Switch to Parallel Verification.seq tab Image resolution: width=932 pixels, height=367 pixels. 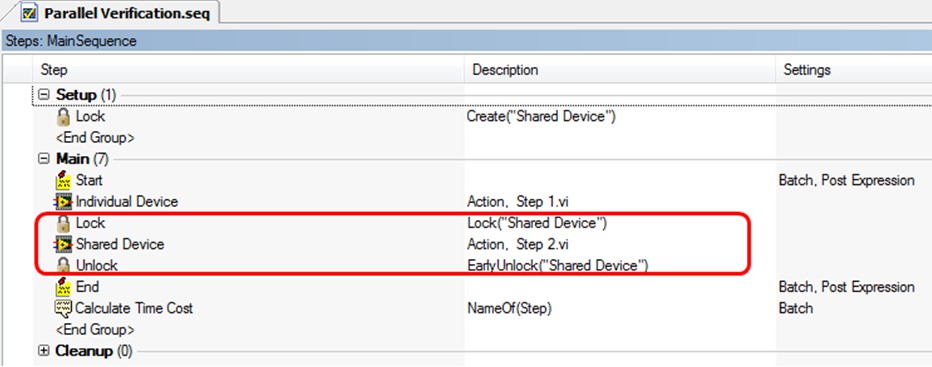pos(116,13)
